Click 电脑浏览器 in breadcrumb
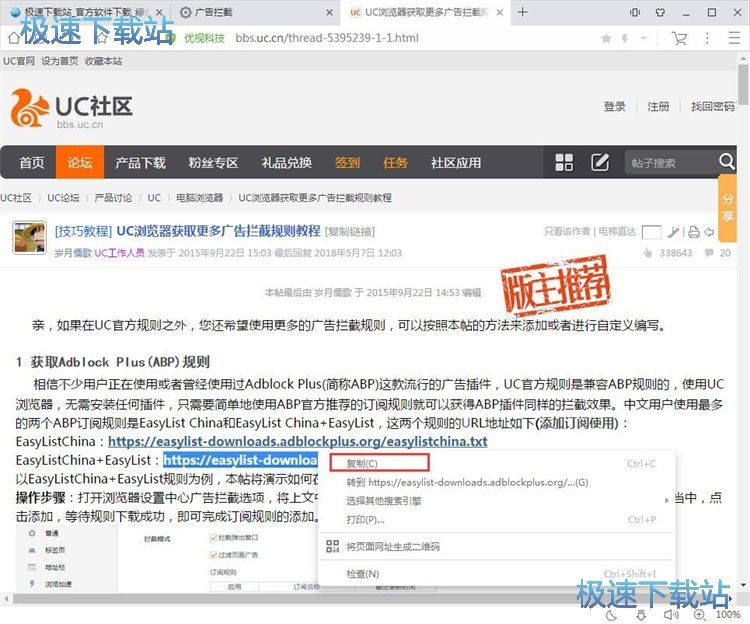The image size is (750, 624). point(199,197)
